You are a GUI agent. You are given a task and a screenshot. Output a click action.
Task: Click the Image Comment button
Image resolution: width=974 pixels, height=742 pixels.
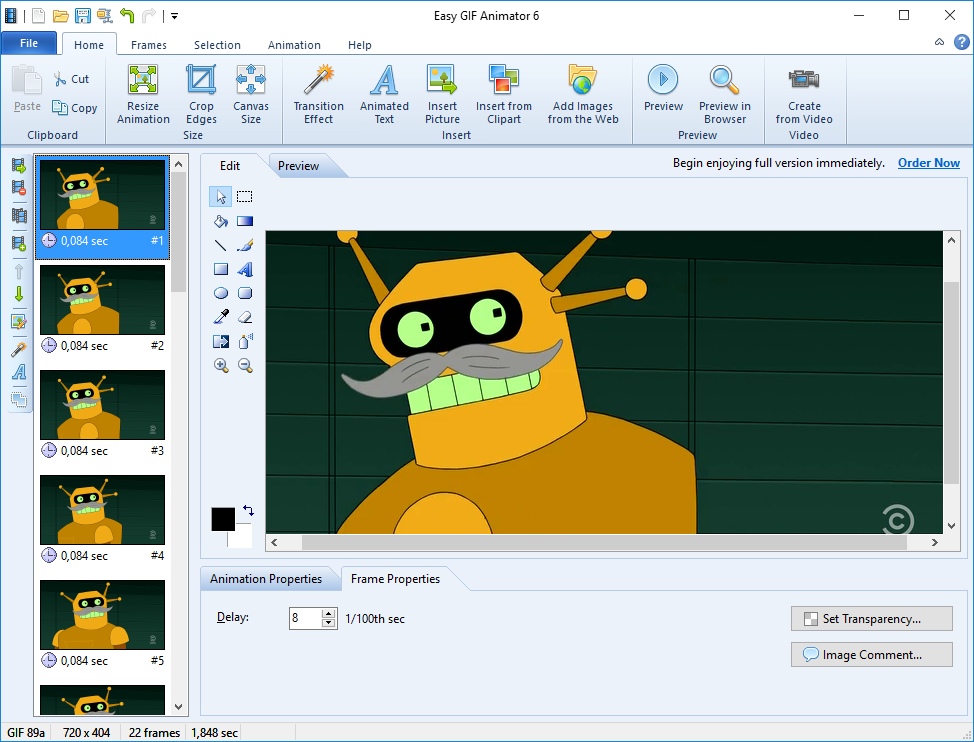pos(872,654)
